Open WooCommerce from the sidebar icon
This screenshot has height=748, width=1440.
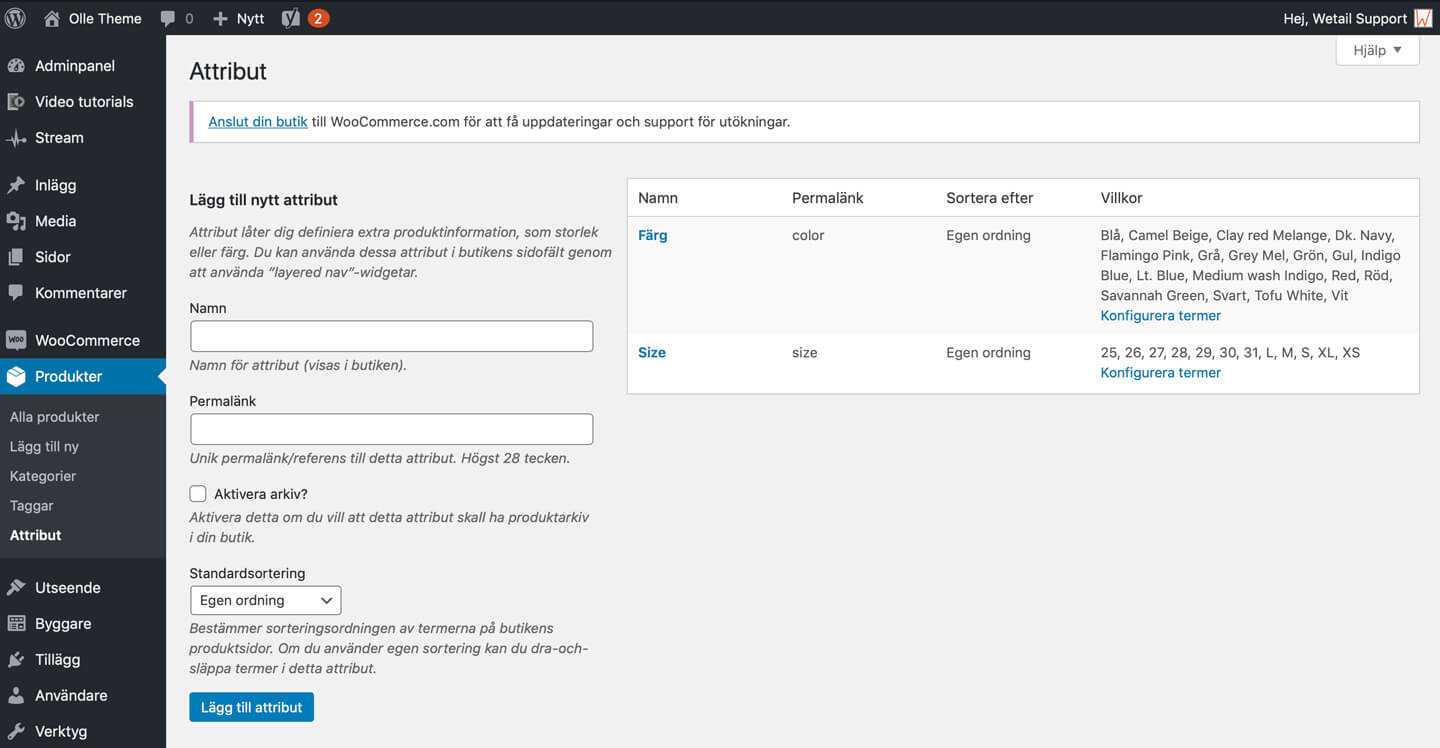click(16, 340)
